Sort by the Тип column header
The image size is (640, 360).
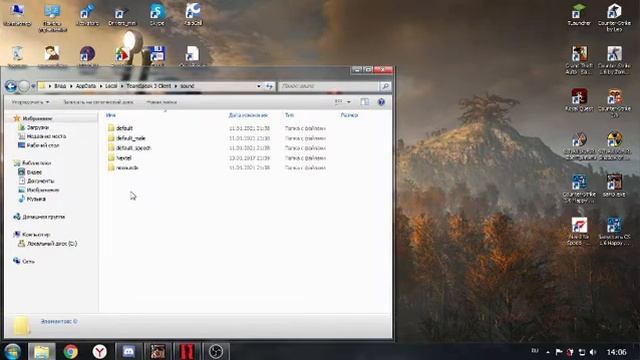(289, 116)
